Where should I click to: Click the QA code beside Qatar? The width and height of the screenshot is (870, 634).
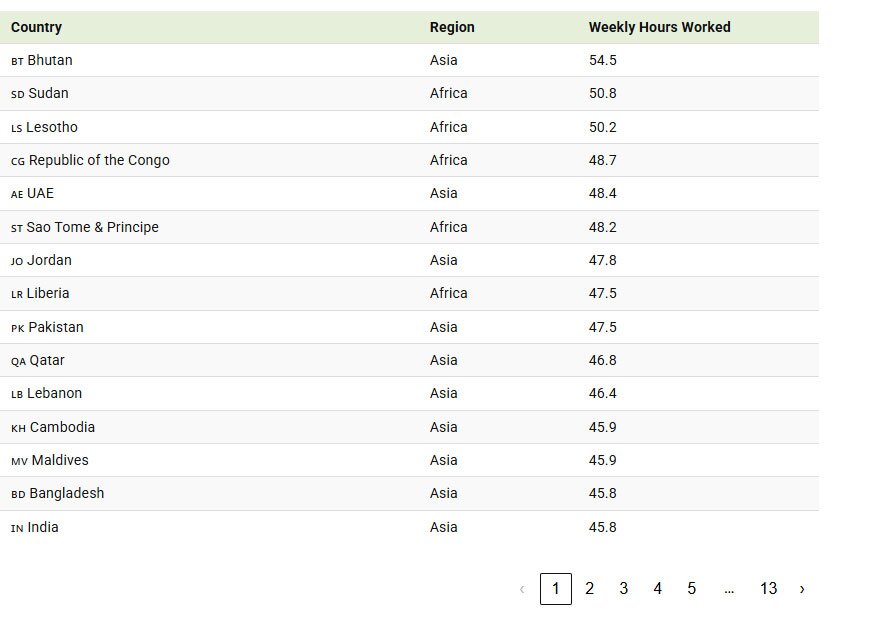point(18,361)
